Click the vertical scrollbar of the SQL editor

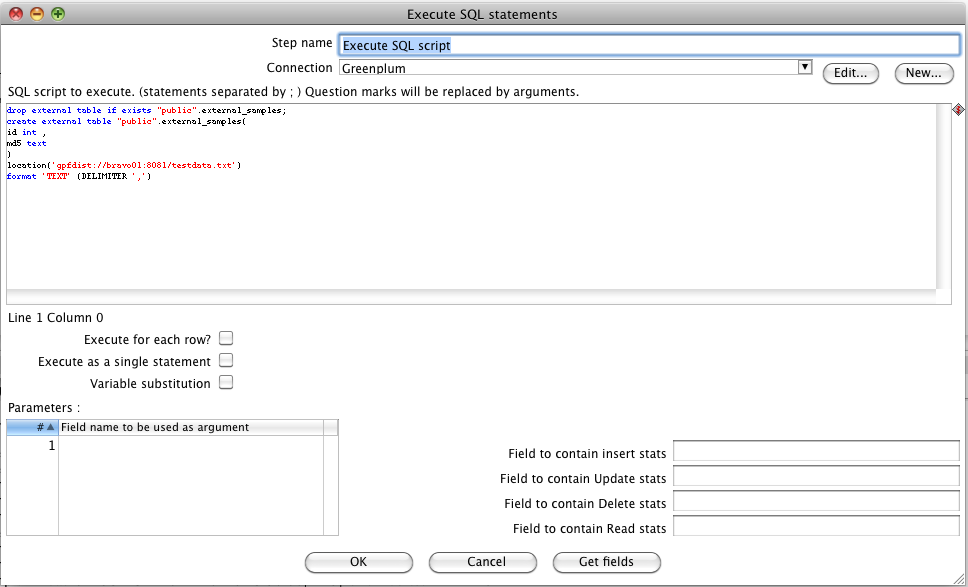pyautogui.click(x=941, y=200)
